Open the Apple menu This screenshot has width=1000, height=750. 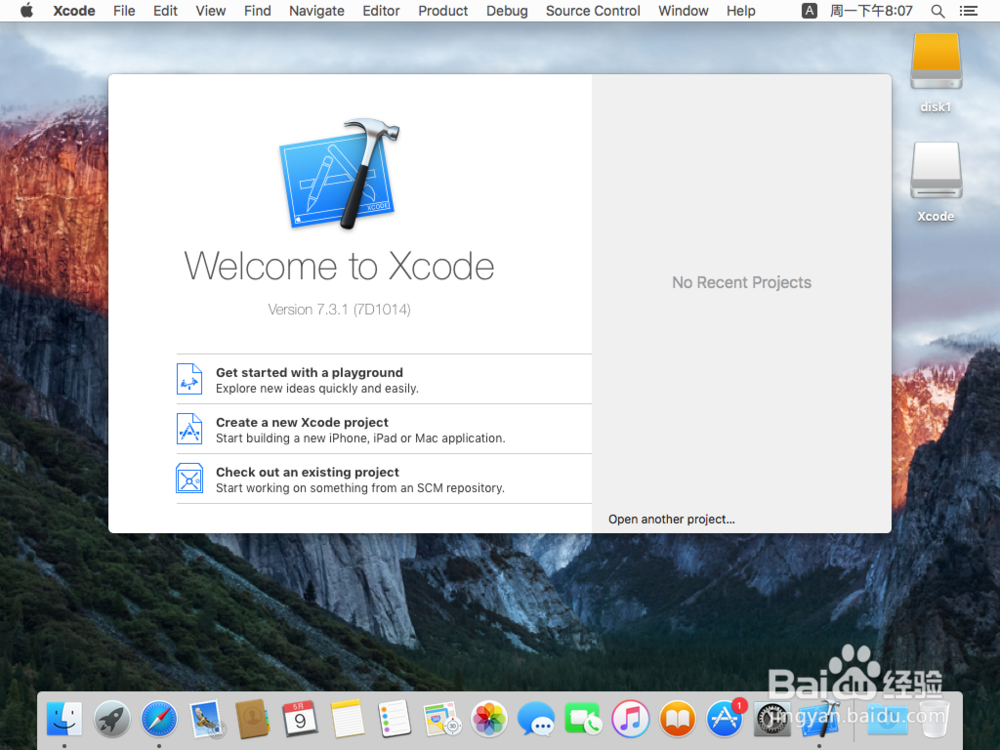[27, 11]
